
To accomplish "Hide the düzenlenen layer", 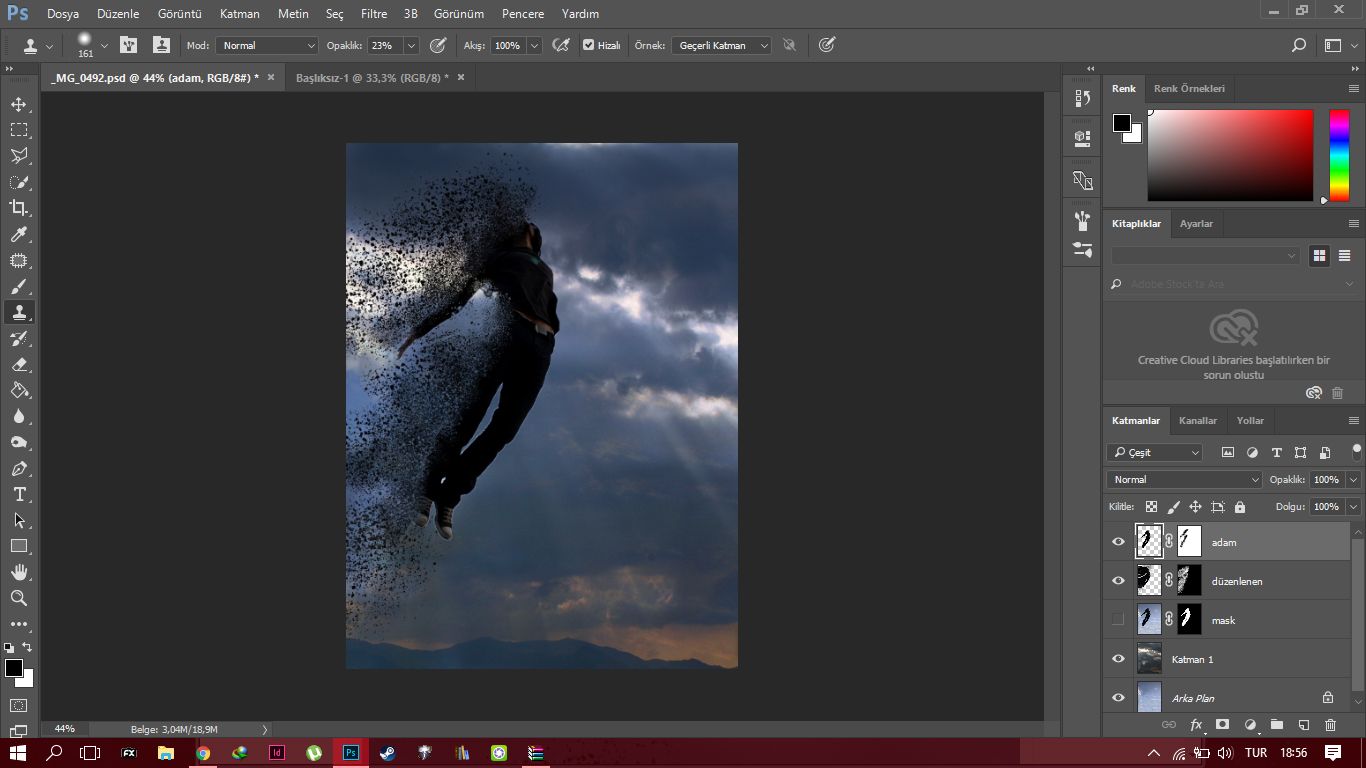I will click(x=1119, y=581).
